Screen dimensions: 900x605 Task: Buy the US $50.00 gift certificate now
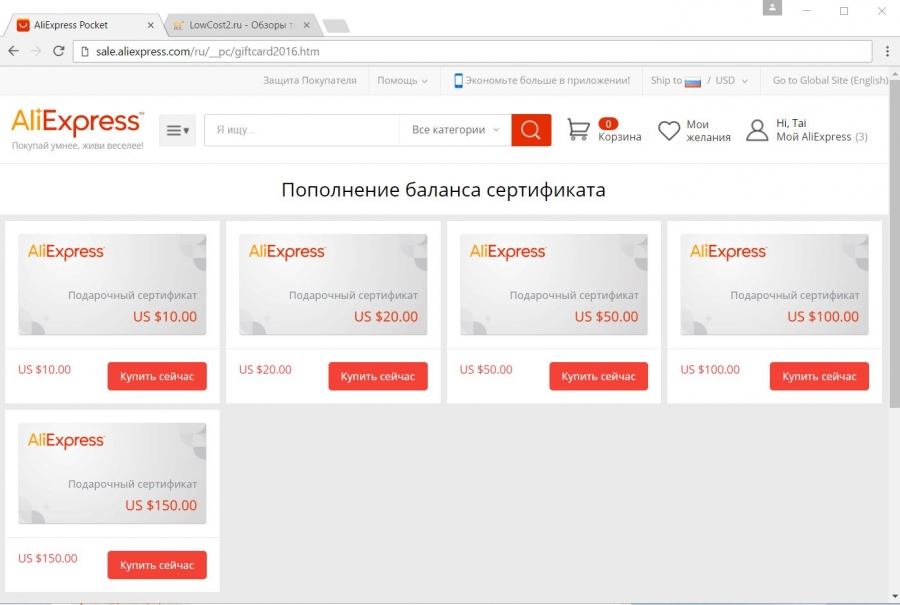tap(599, 376)
